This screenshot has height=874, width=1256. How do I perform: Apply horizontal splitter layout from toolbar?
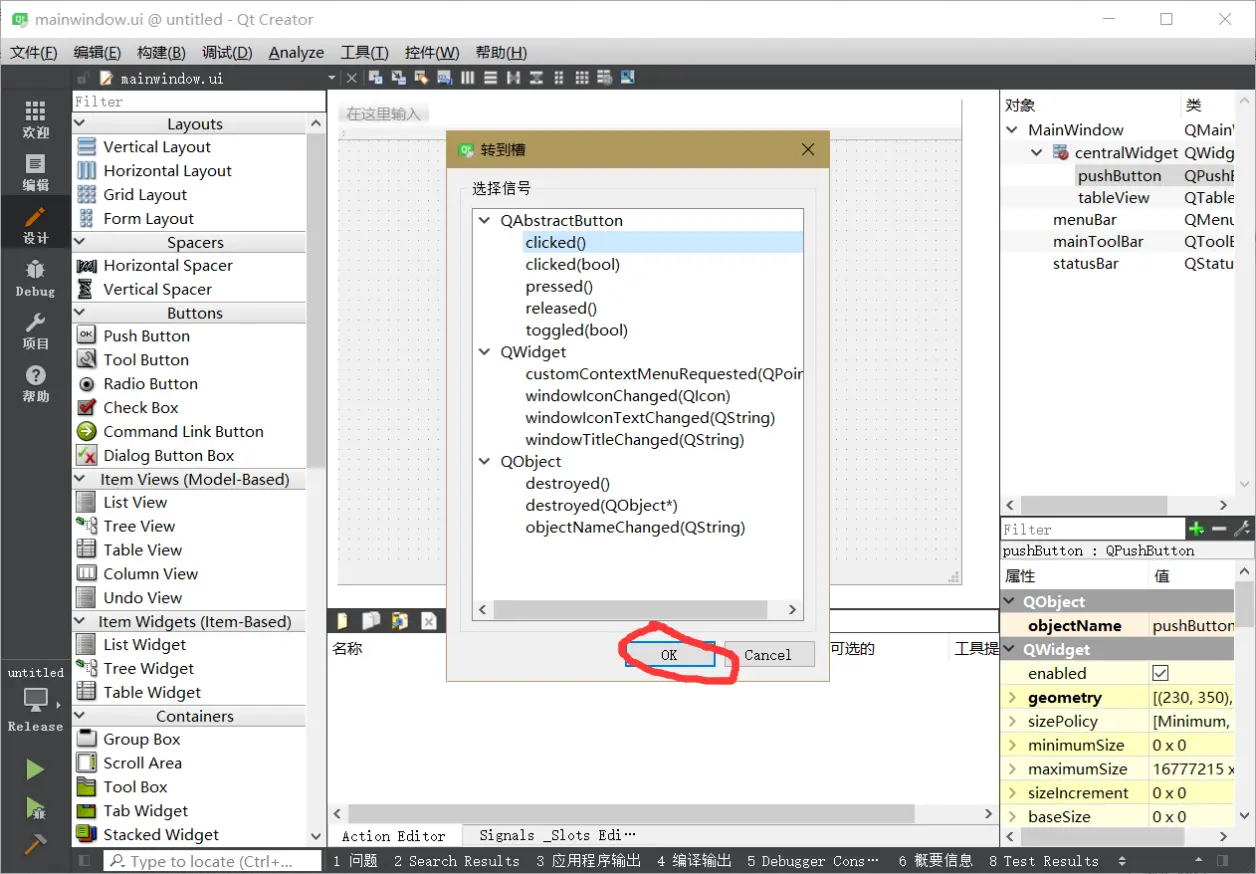click(513, 78)
